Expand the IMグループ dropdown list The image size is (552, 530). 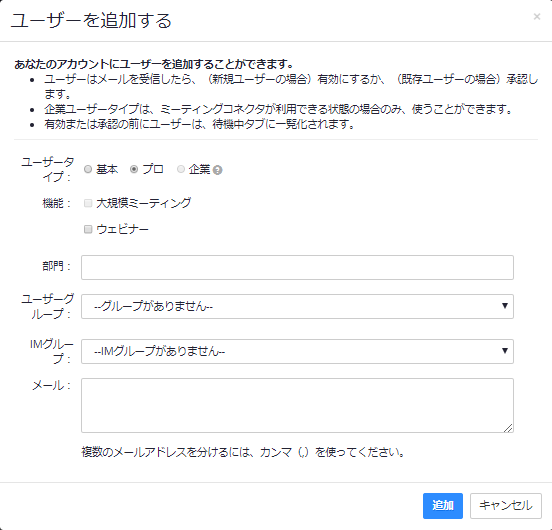point(297,351)
